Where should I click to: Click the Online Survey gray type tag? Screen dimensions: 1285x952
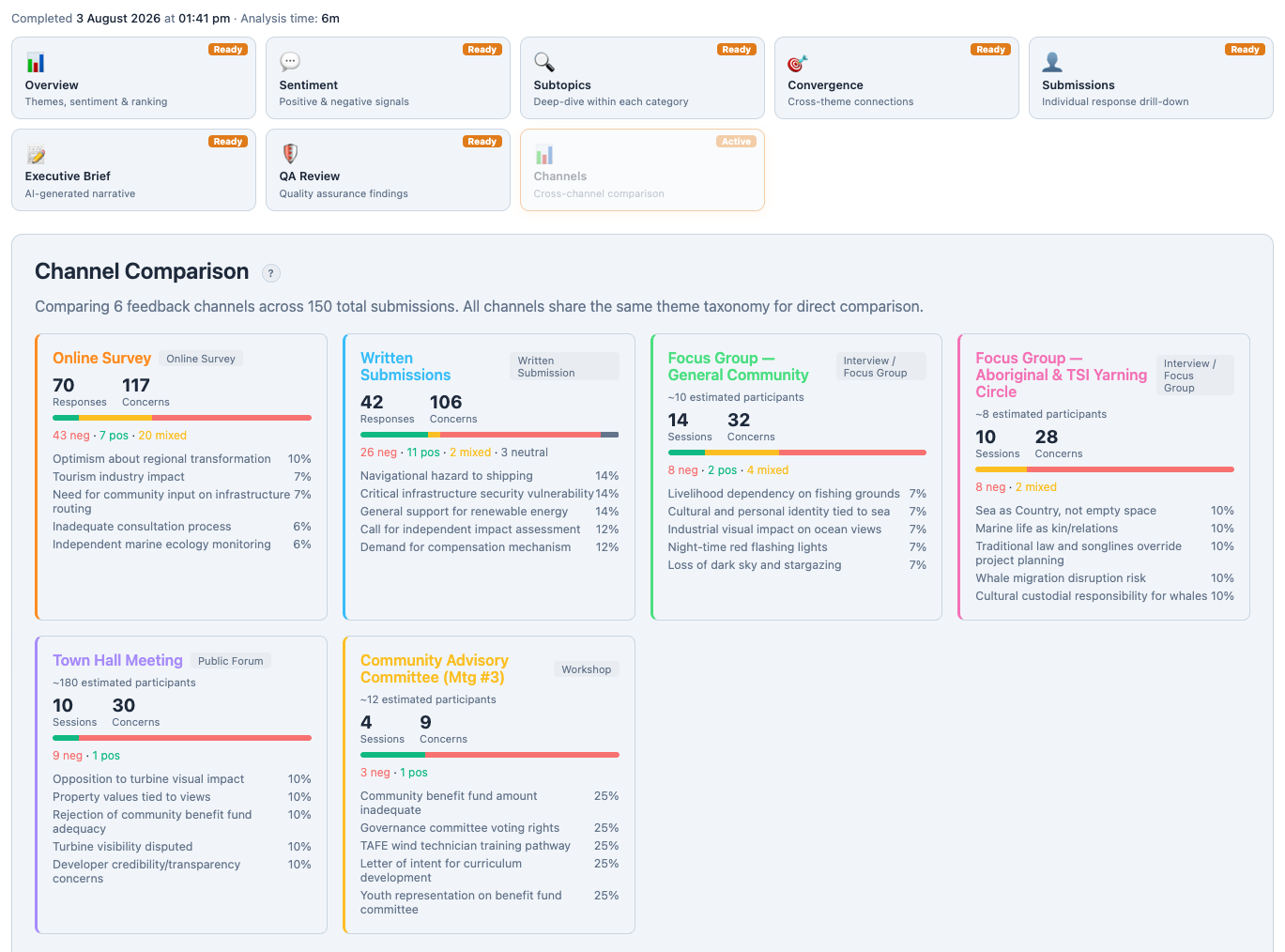click(201, 359)
